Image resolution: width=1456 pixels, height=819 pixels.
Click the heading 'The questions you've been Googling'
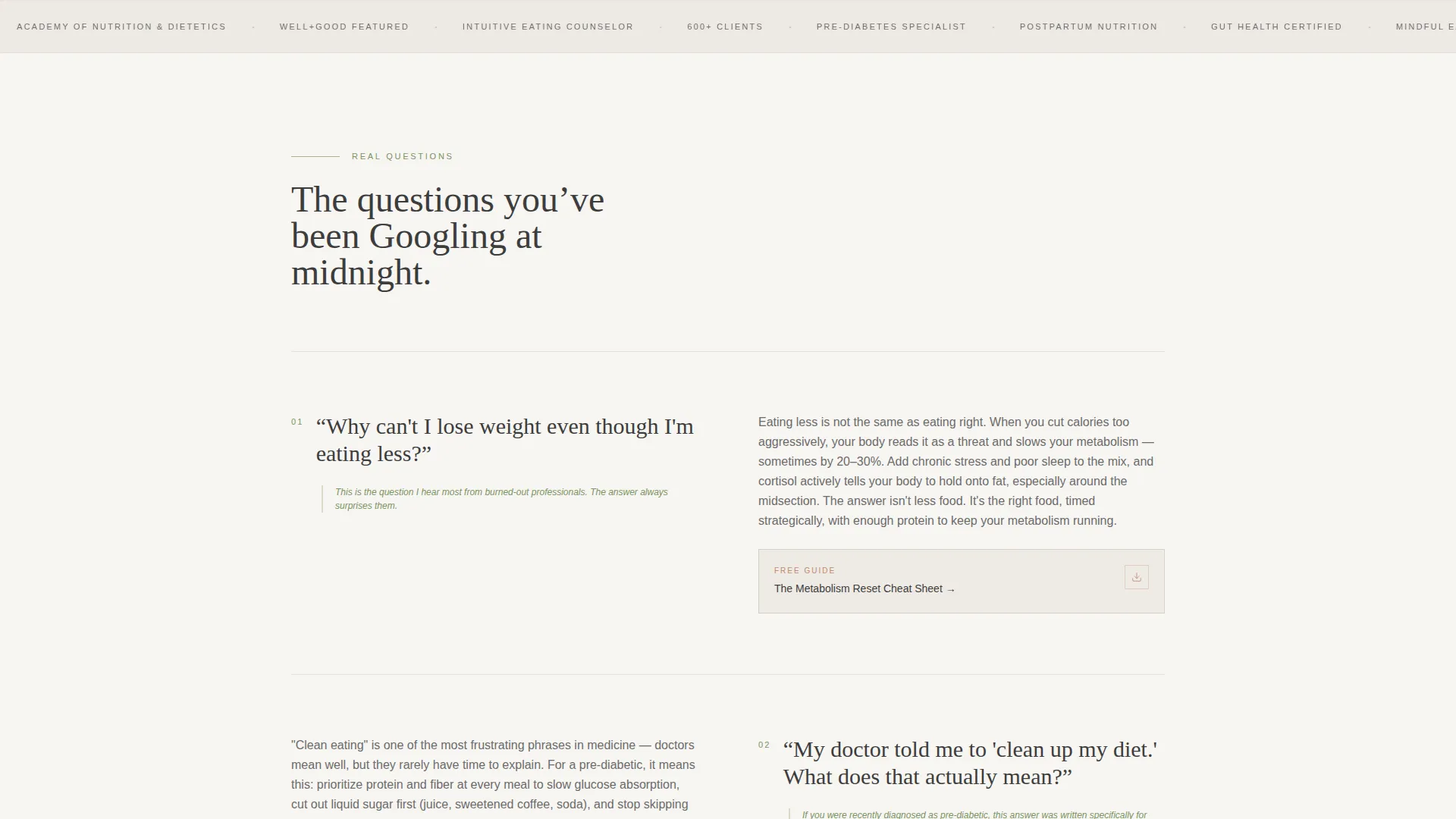click(x=447, y=237)
